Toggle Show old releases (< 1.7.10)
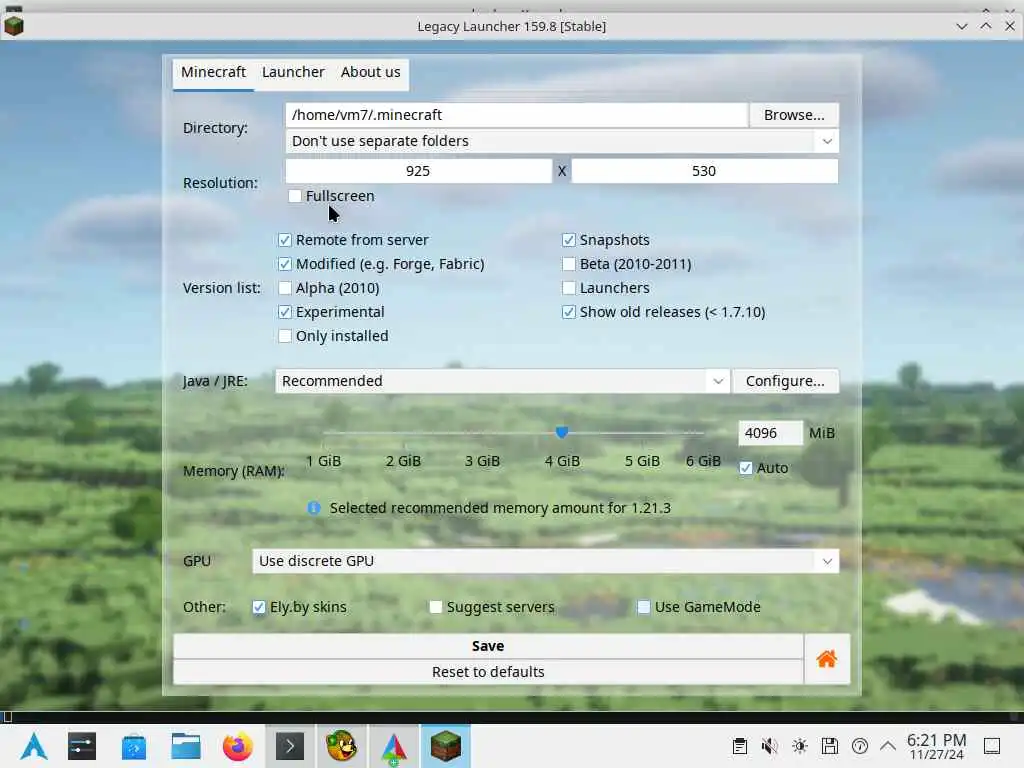The height and width of the screenshot is (768, 1024). (x=569, y=312)
